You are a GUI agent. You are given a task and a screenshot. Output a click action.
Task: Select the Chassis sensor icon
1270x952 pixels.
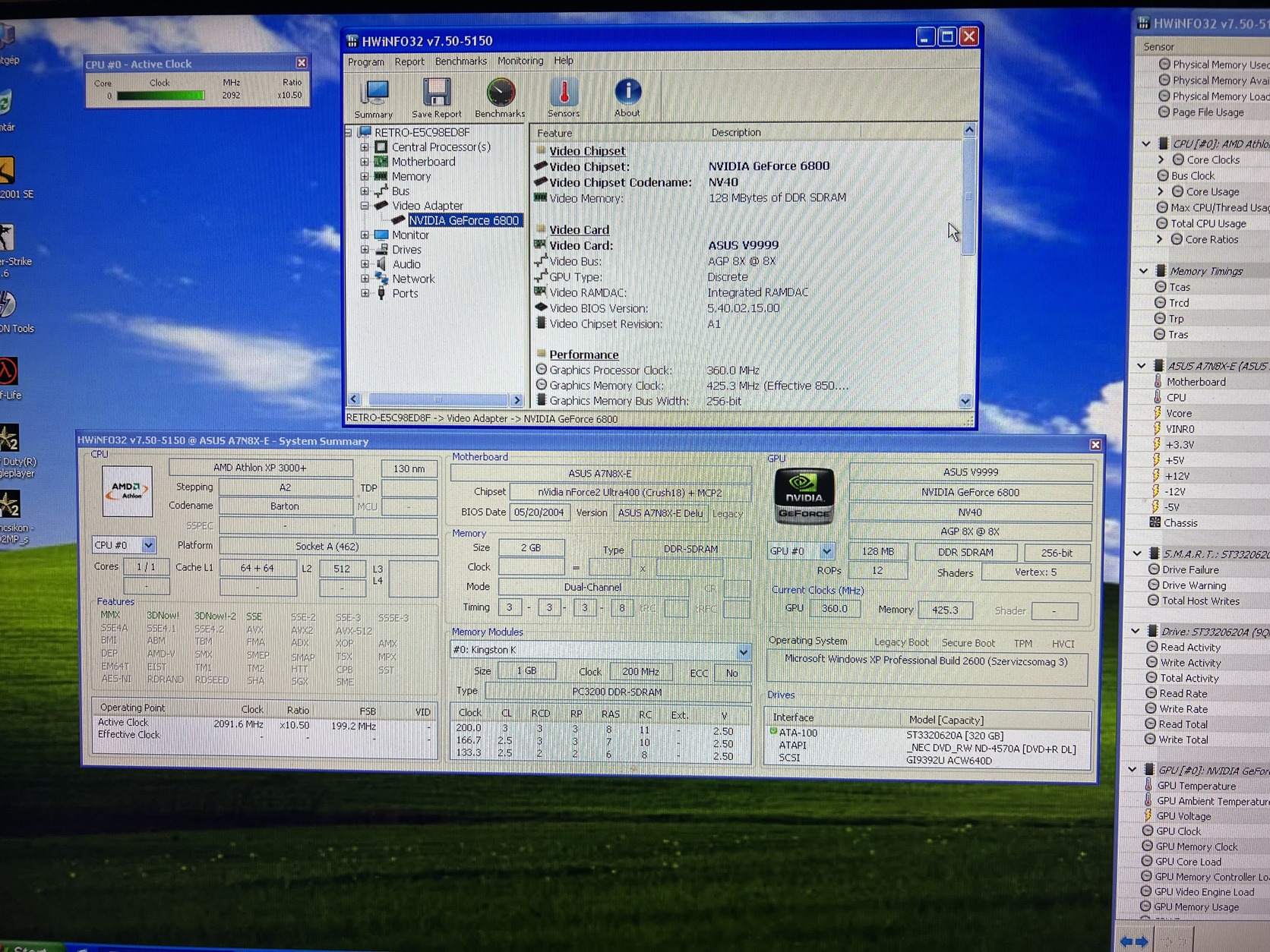(1155, 522)
